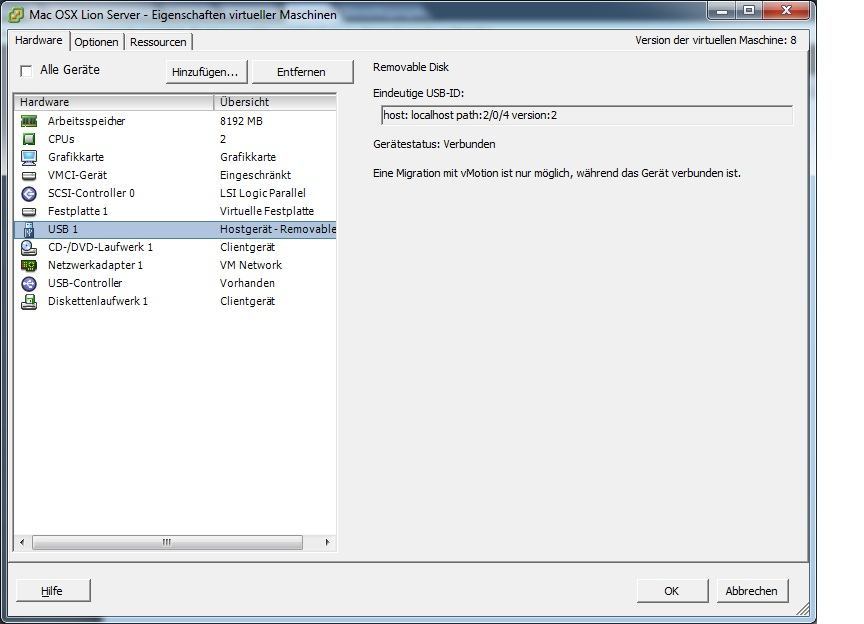Image resolution: width=864 pixels, height=624 pixels.
Task: Click the Eindeutige USB-ID field
Action: (587, 115)
